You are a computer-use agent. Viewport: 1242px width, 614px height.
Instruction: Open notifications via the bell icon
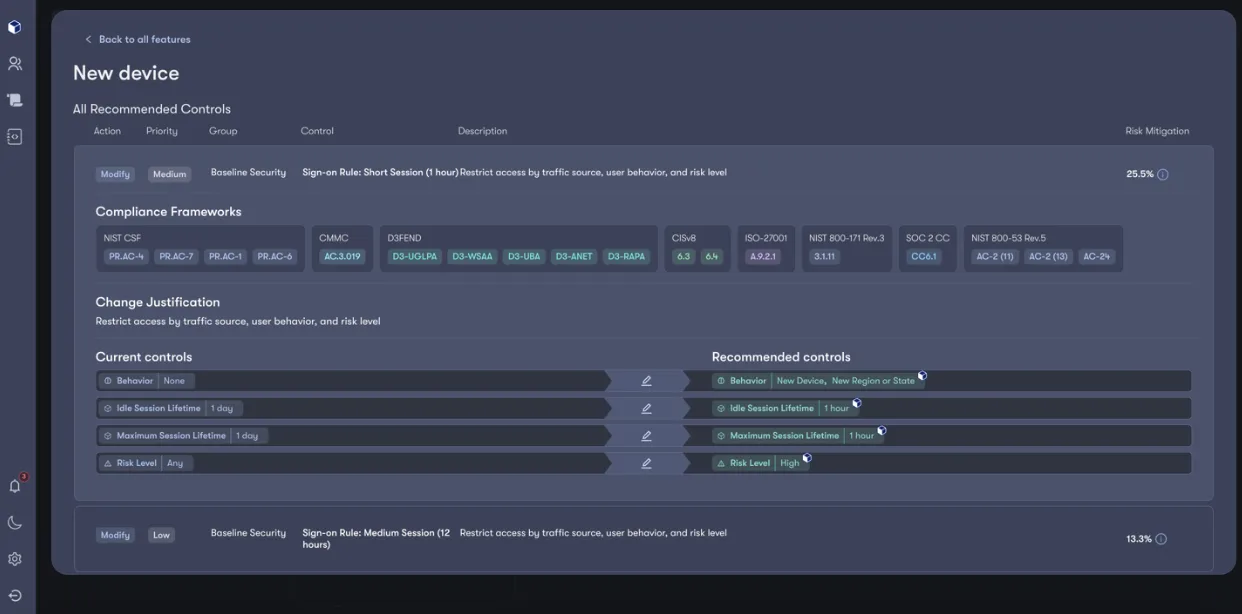pos(14,484)
